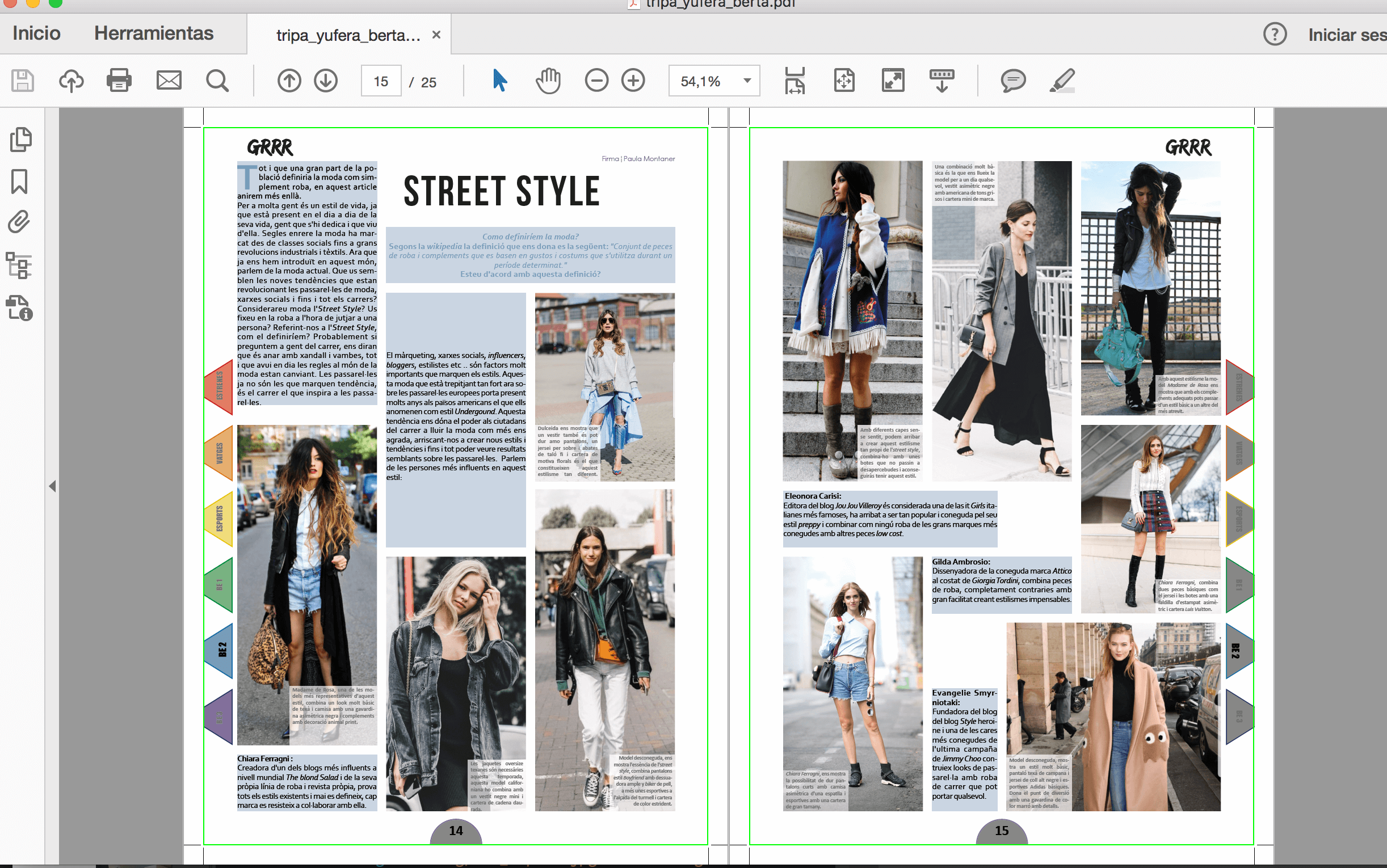
Task: Click page number 15 badge
Action: pos(1002,831)
